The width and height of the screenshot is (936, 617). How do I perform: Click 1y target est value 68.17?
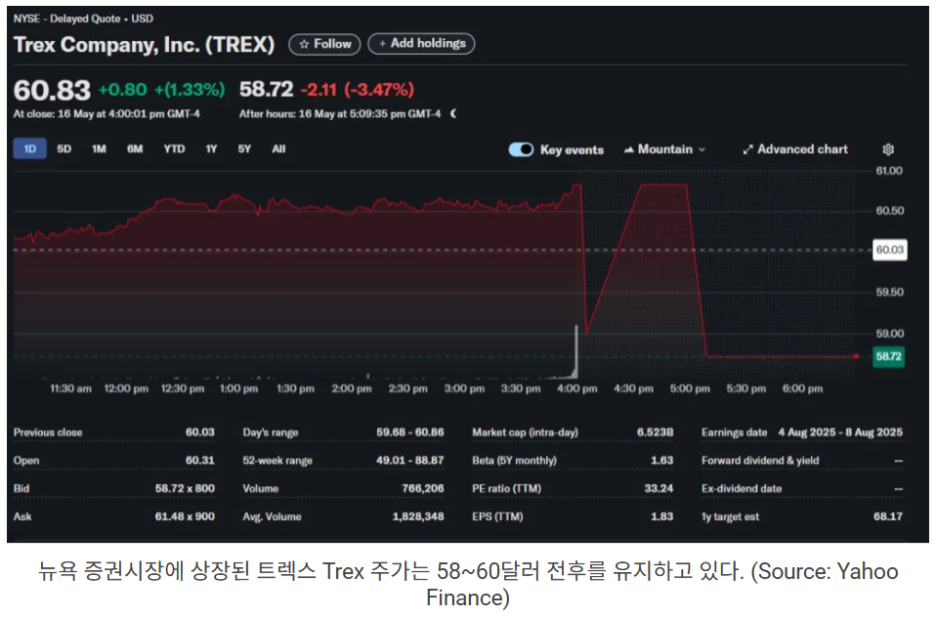(888, 516)
